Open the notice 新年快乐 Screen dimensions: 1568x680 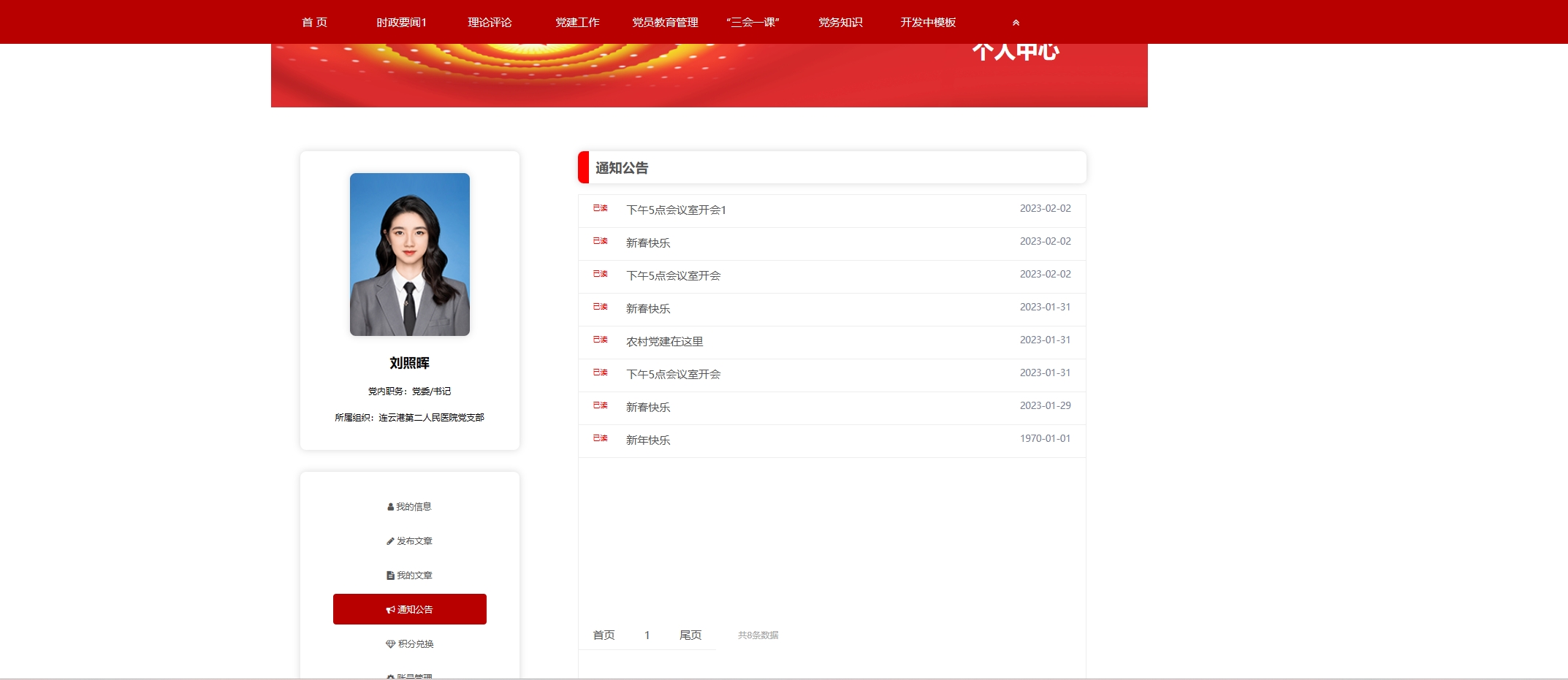(648, 440)
